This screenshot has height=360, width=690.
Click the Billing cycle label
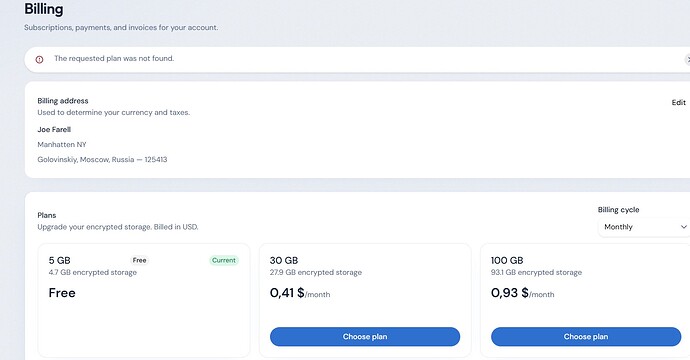click(618, 210)
